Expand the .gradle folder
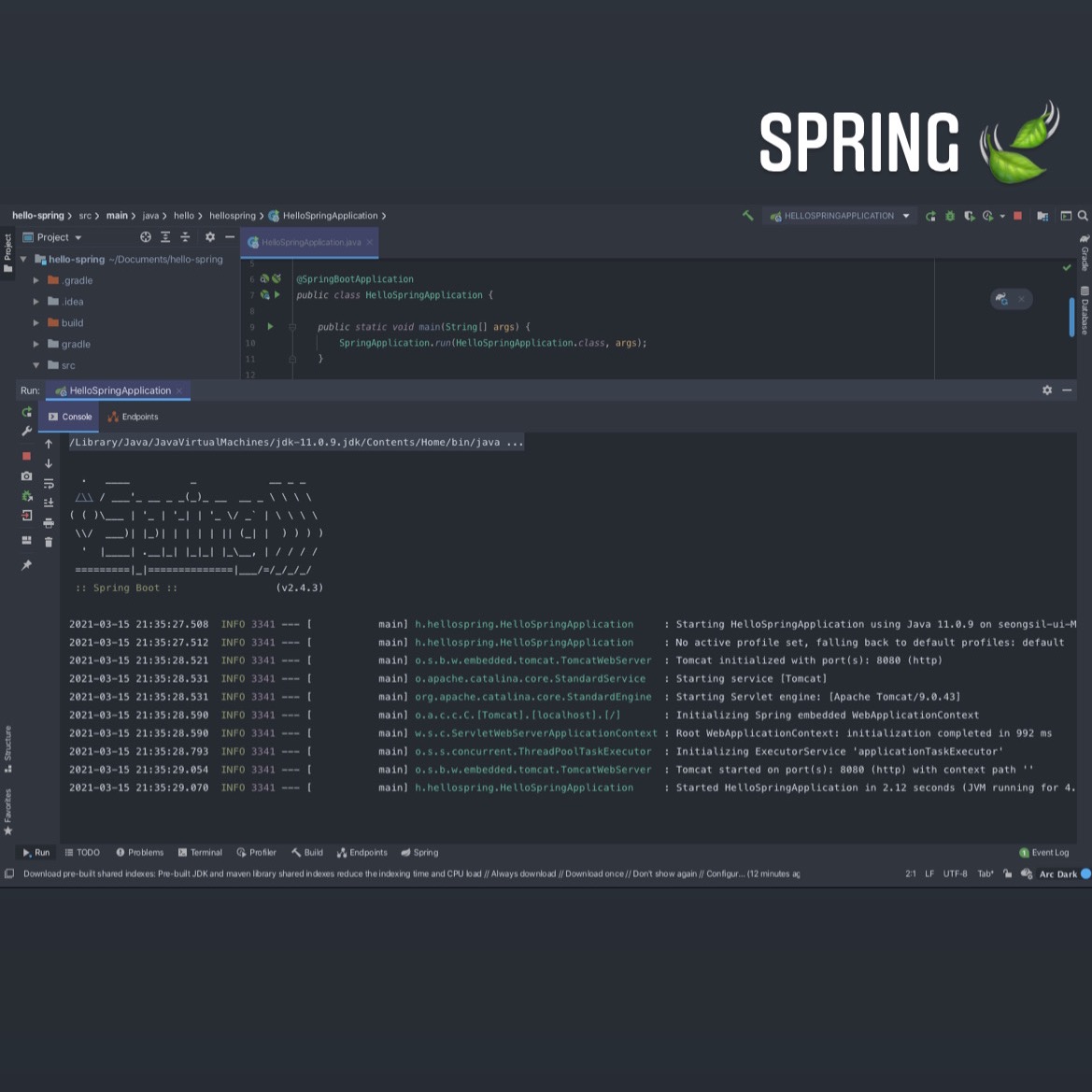The width and height of the screenshot is (1092, 1092). coord(35,280)
